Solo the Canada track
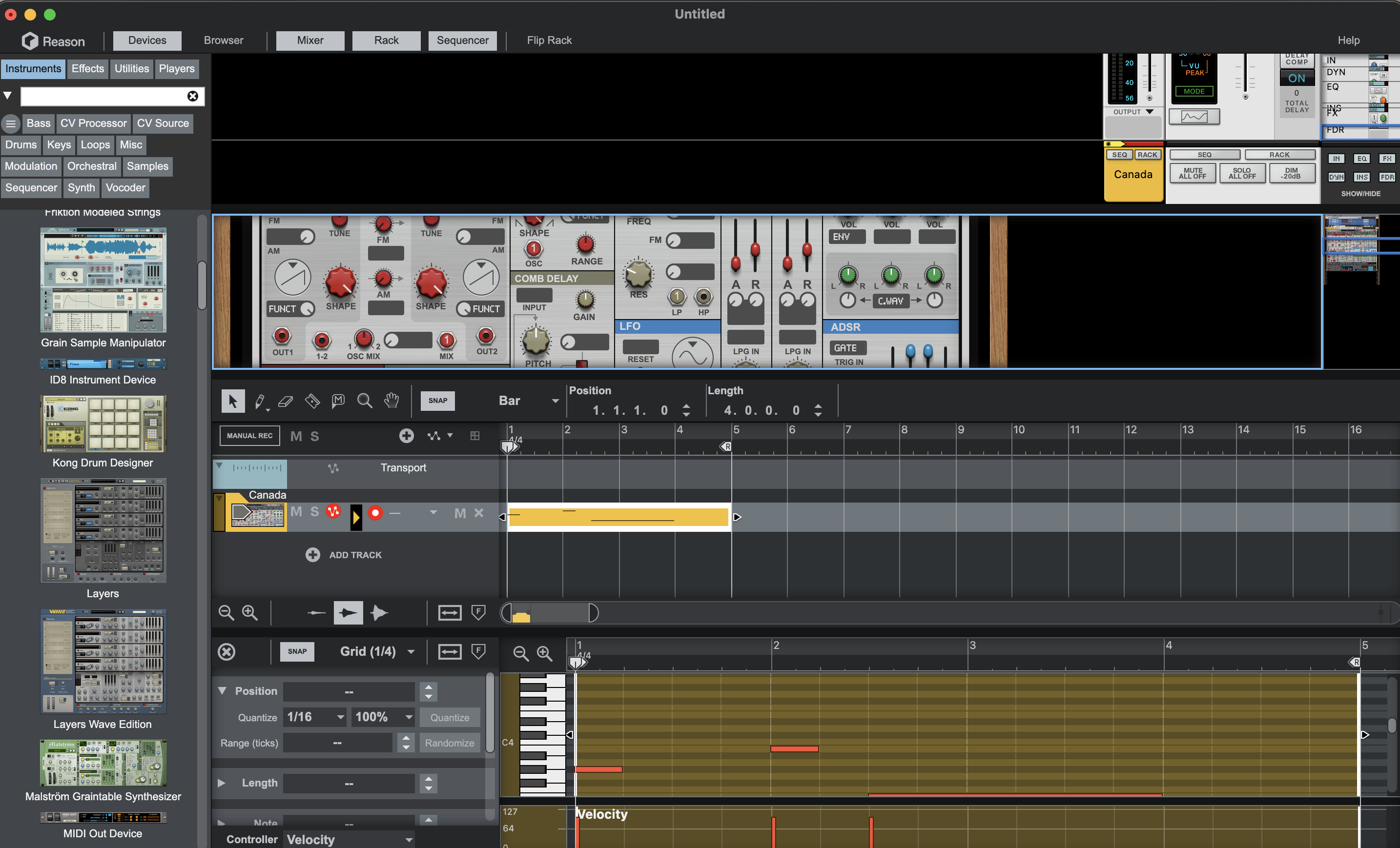This screenshot has height=848, width=1400. (314, 511)
